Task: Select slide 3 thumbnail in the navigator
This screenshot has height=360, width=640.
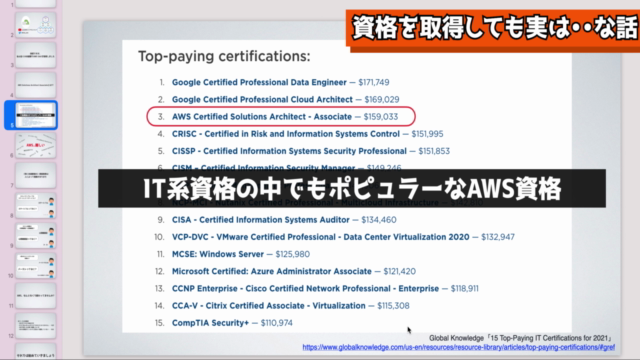Action: (x=36, y=55)
